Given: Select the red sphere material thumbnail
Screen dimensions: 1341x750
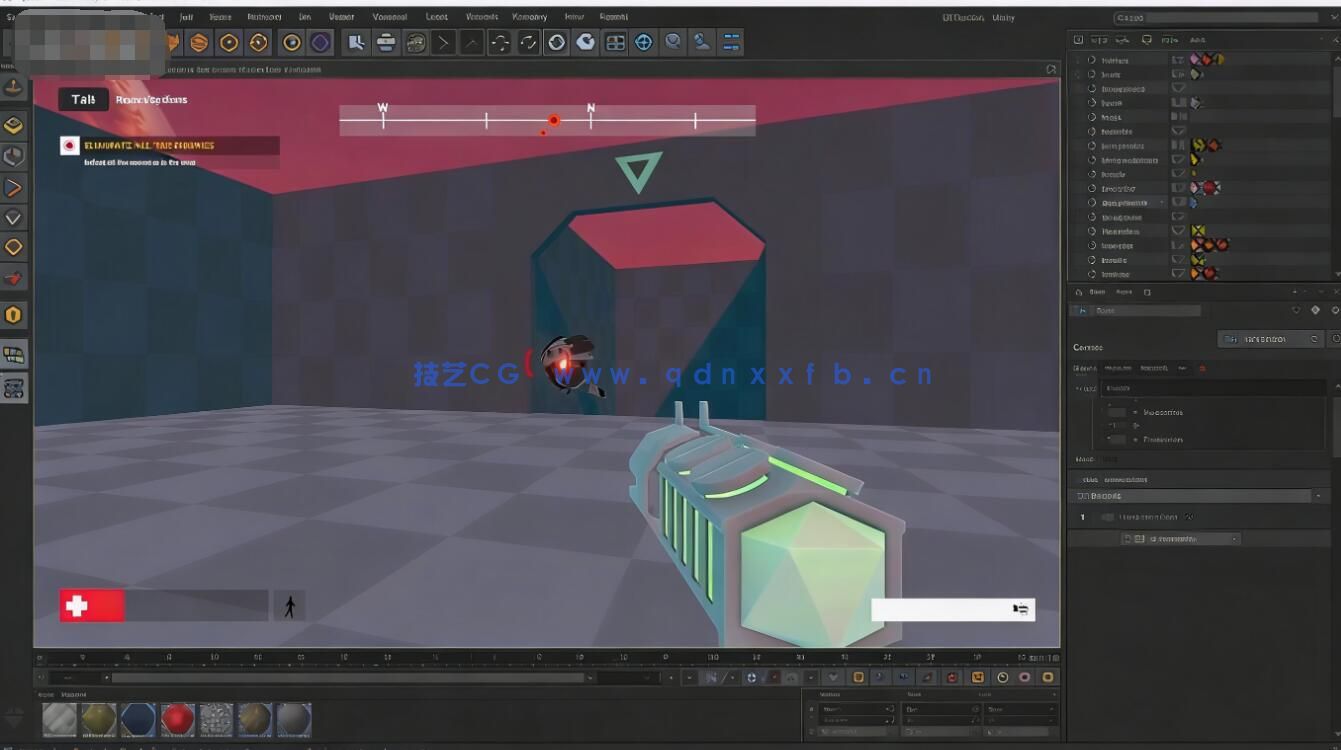Looking at the screenshot, I should click(177, 719).
